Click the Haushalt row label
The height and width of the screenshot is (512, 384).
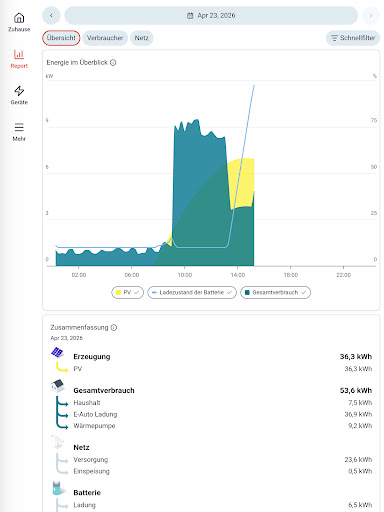pos(87,403)
